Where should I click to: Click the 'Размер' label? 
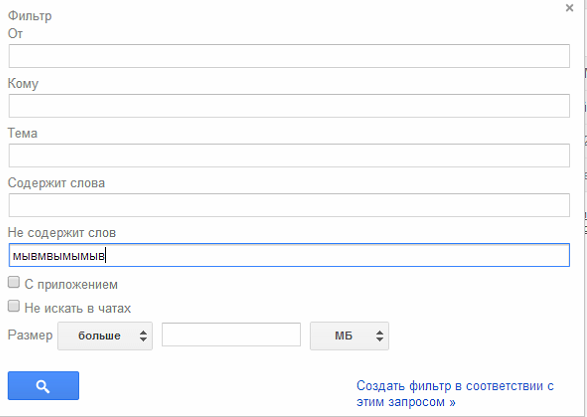(x=30, y=335)
